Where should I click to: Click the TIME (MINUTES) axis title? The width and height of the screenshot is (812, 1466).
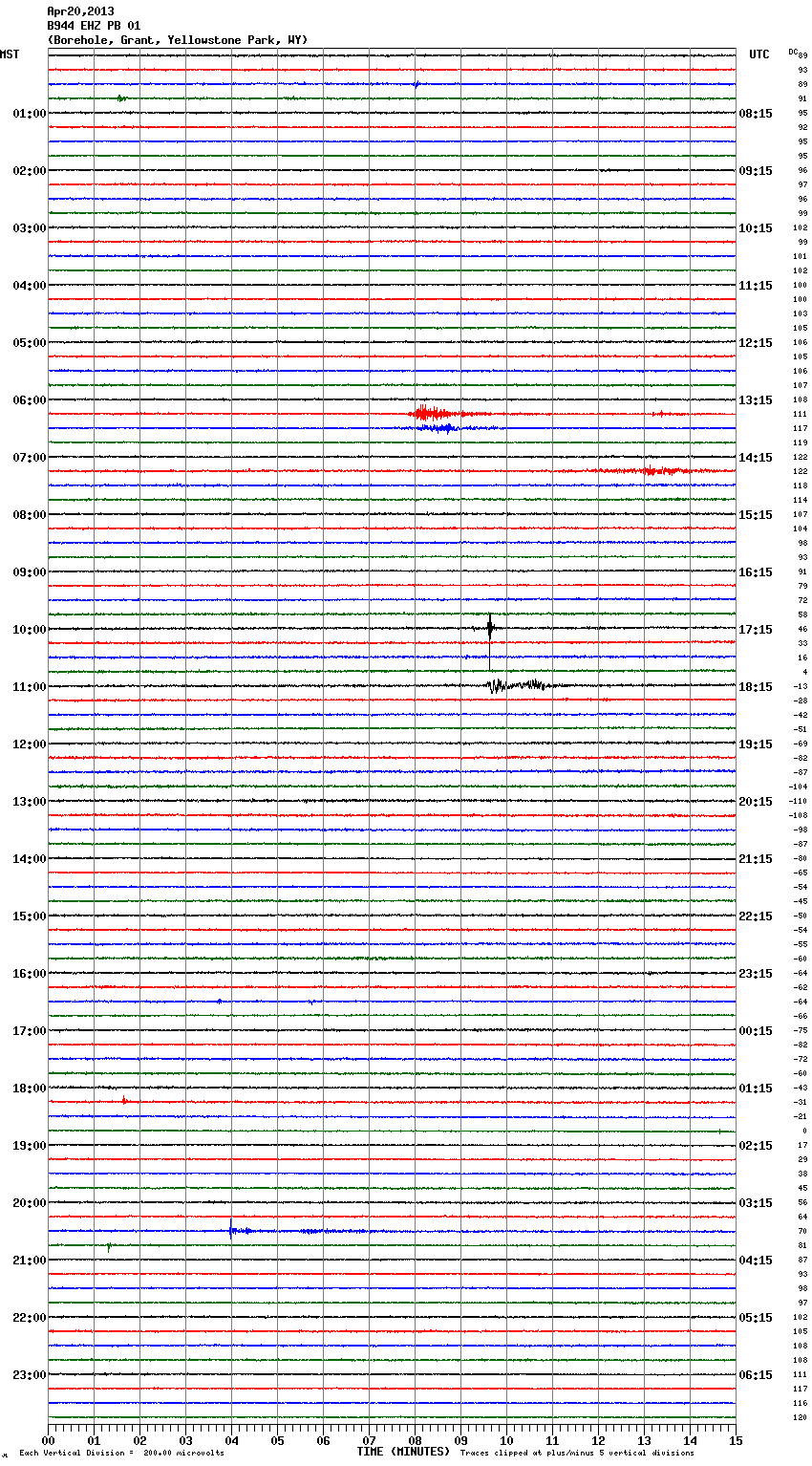click(x=403, y=1452)
